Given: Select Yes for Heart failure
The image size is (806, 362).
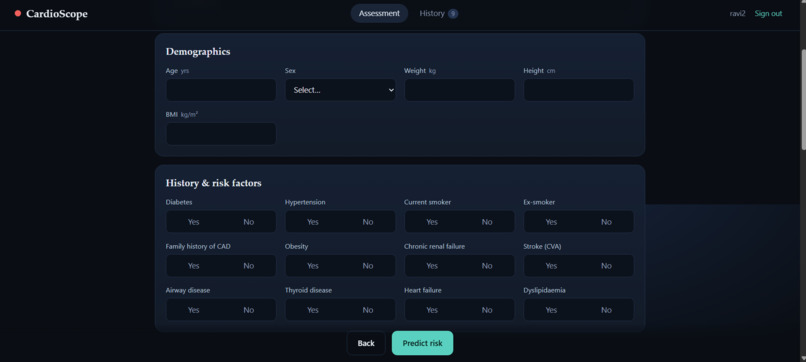Looking at the screenshot, I should 432,310.
